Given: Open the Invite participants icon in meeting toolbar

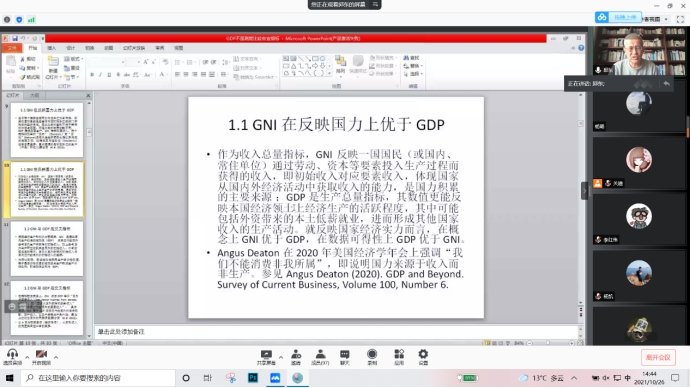Looking at the screenshot, I should pyautogui.click(x=296, y=357).
